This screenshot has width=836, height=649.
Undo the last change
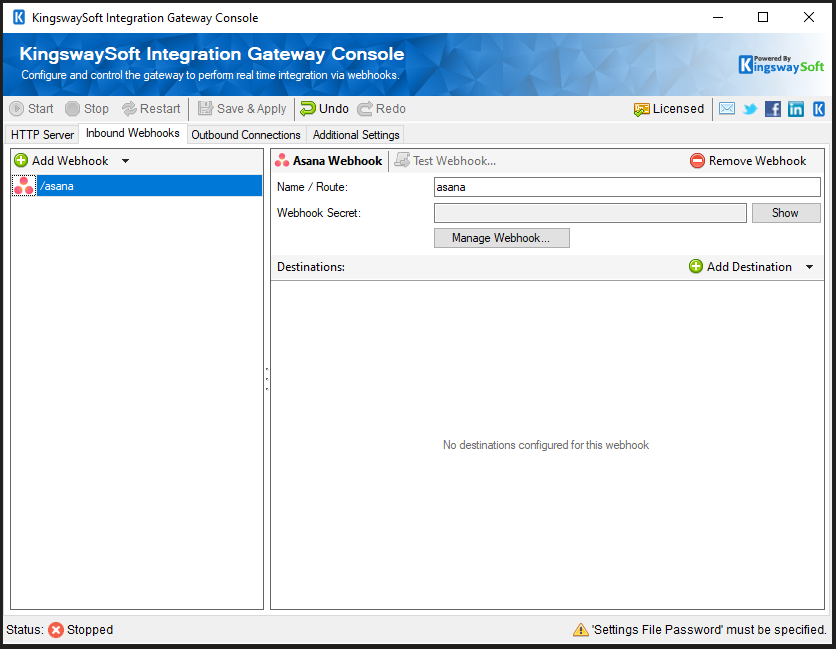(325, 109)
